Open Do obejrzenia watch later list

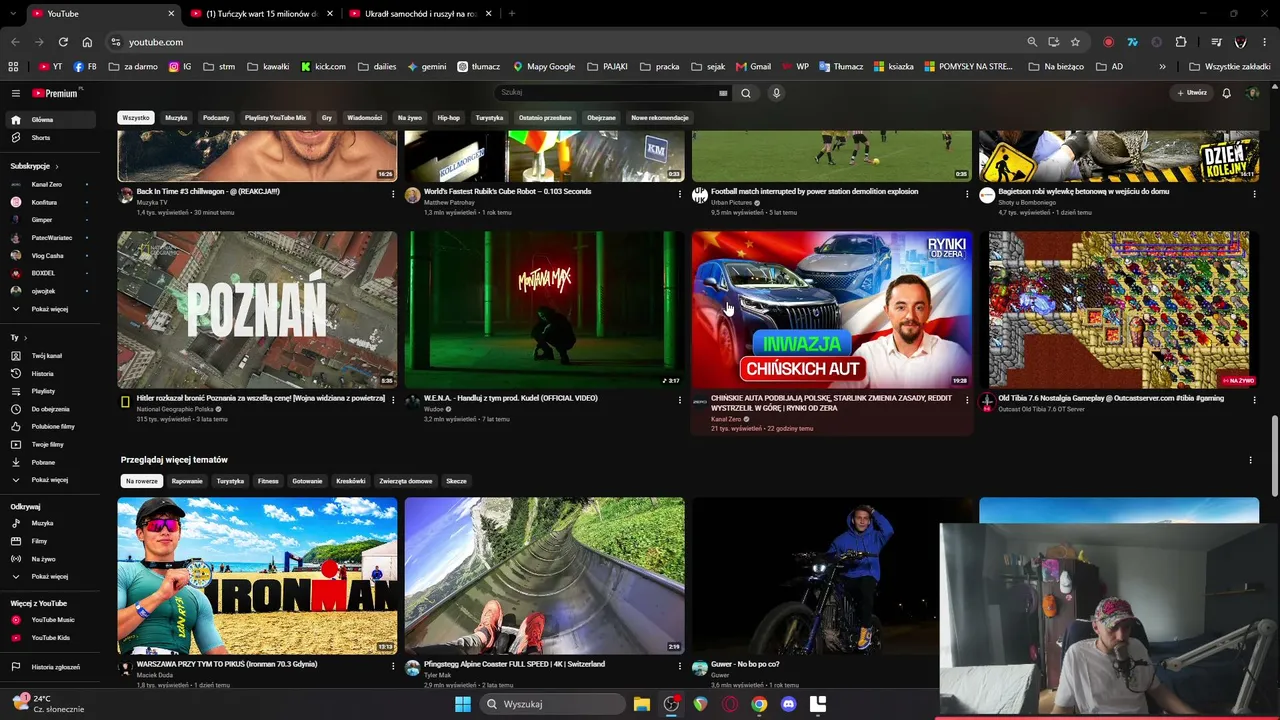(x=48, y=409)
